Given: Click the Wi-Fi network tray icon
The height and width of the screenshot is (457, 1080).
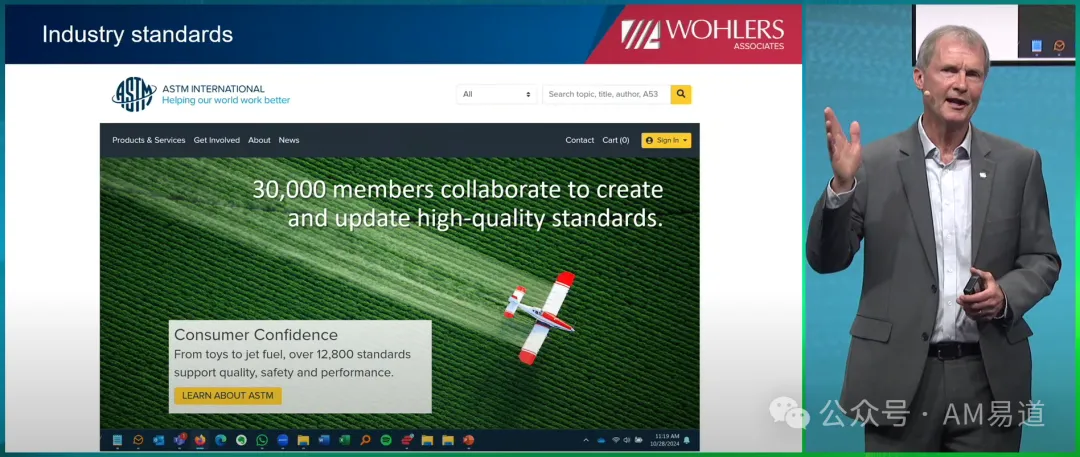Looking at the screenshot, I should (x=615, y=440).
